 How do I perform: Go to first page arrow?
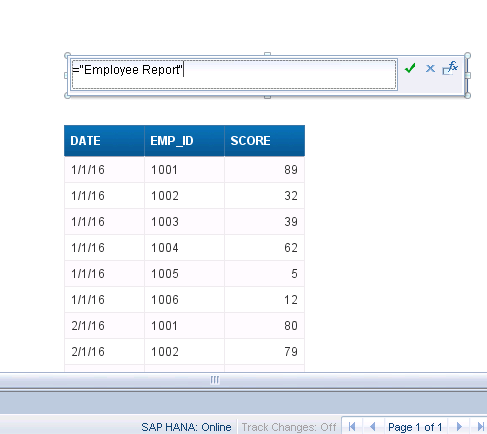pyautogui.click(x=352, y=426)
